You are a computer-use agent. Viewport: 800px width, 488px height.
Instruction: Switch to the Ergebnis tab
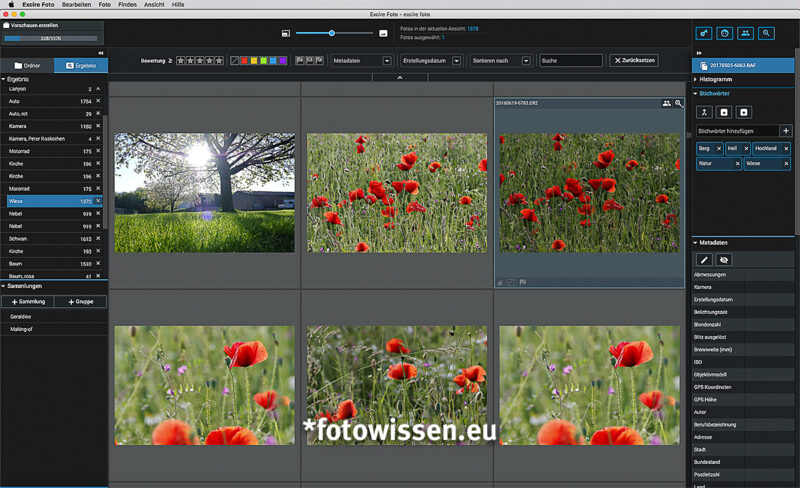(x=81, y=66)
